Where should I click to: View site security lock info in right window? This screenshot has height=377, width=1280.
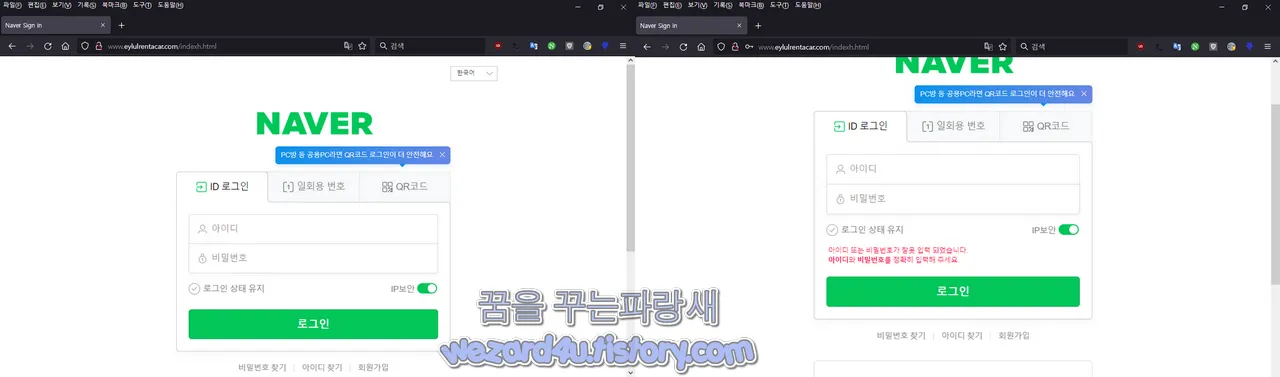pos(735,46)
